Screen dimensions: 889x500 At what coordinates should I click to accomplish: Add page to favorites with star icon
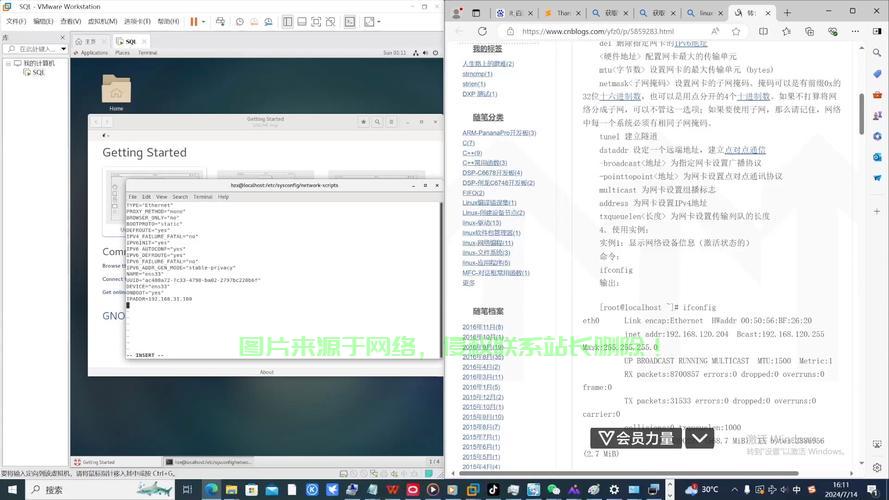pyautogui.click(x=736, y=31)
